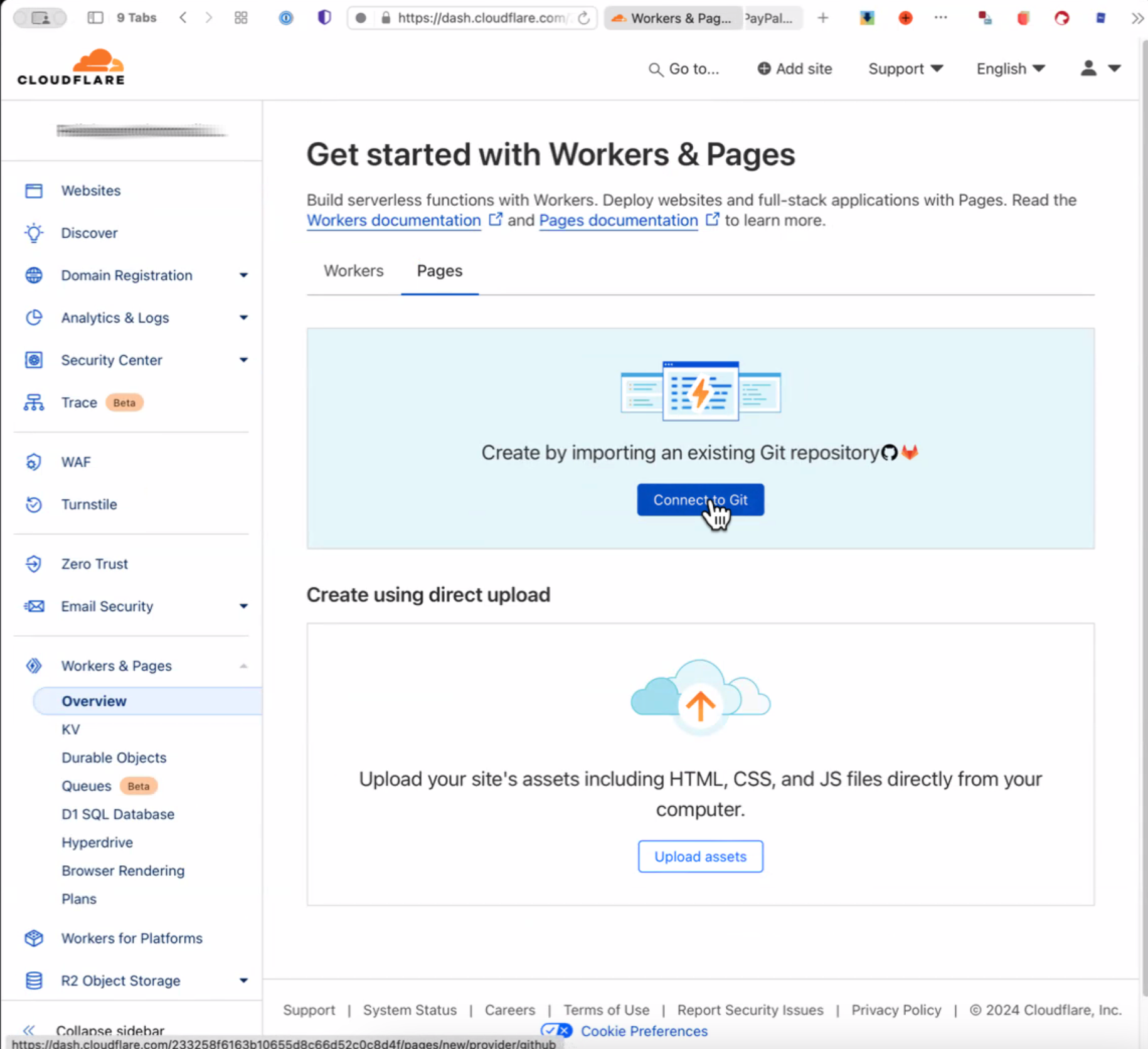1148x1049 pixels.
Task: Click Collapse sidebar control
Action: coord(94,1030)
